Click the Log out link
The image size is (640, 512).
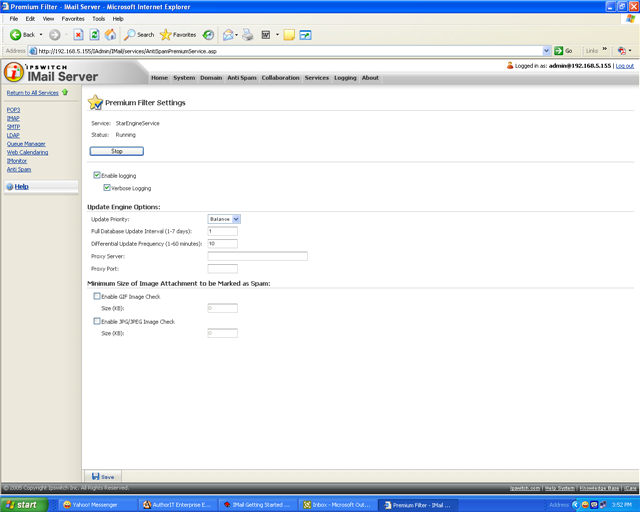tap(624, 66)
